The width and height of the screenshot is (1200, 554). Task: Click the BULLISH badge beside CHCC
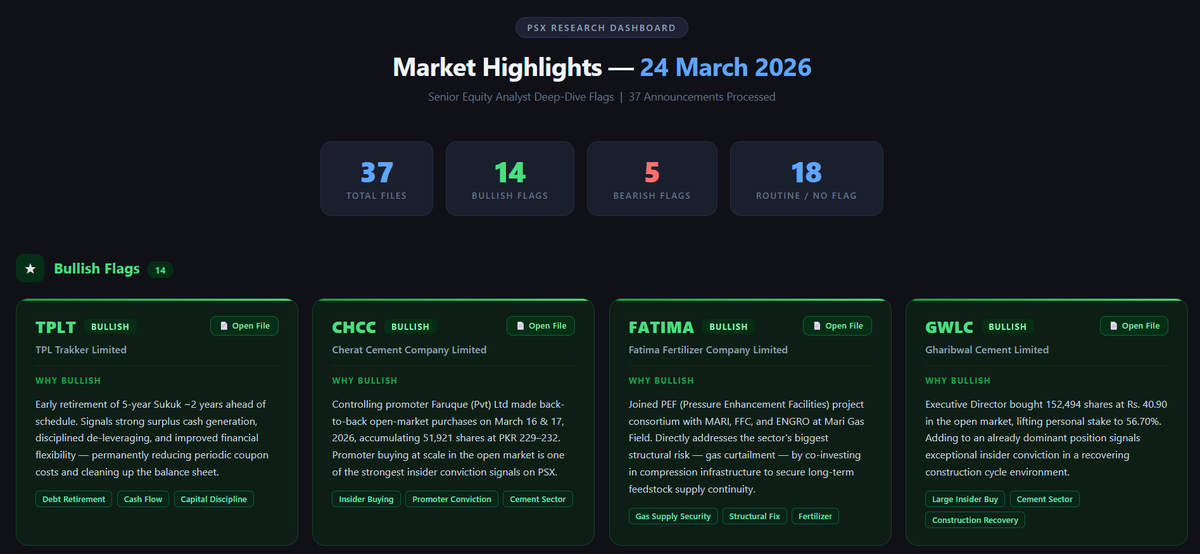pos(410,327)
